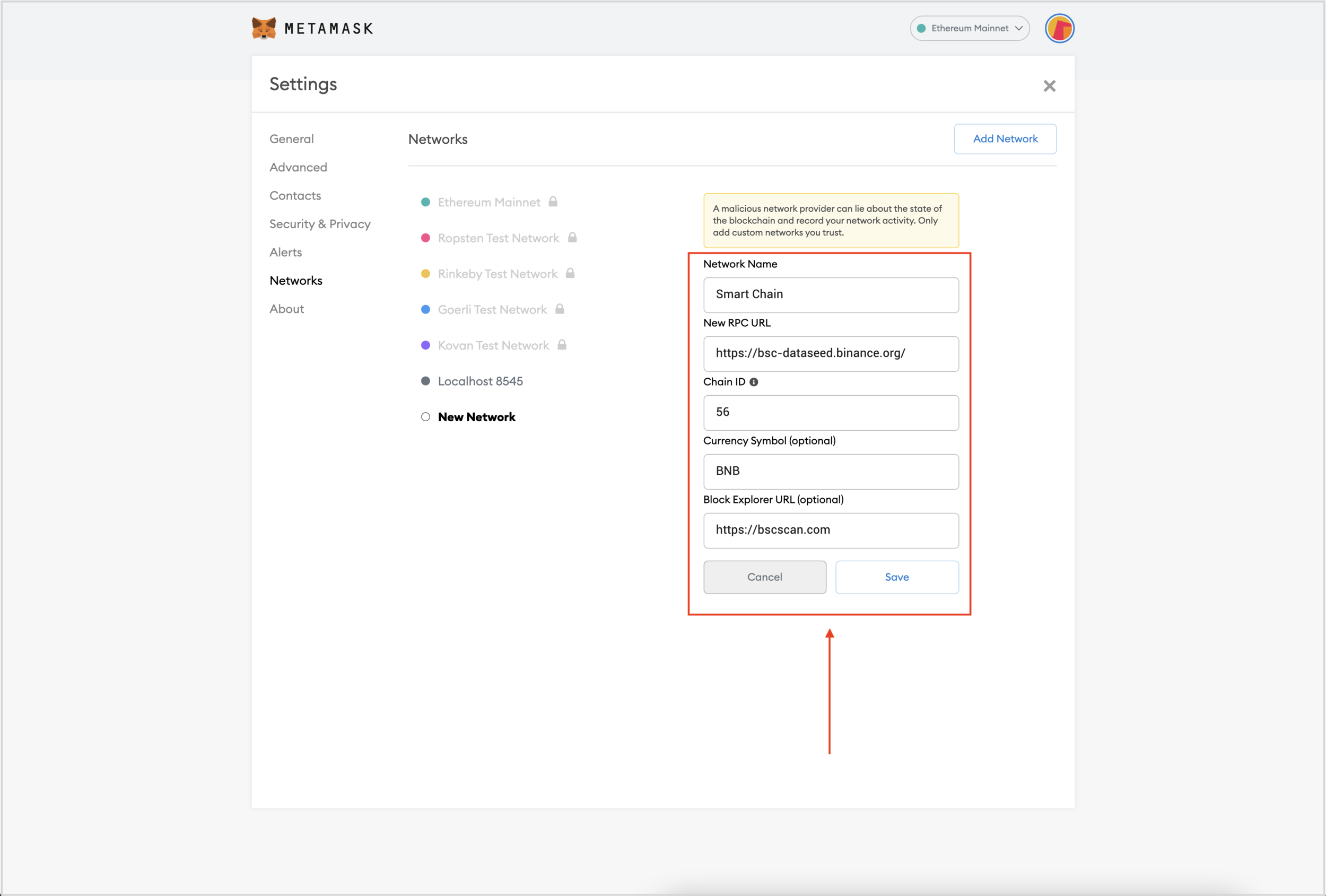Click the New RPC URL input field
This screenshot has width=1326, height=896.
(831, 354)
